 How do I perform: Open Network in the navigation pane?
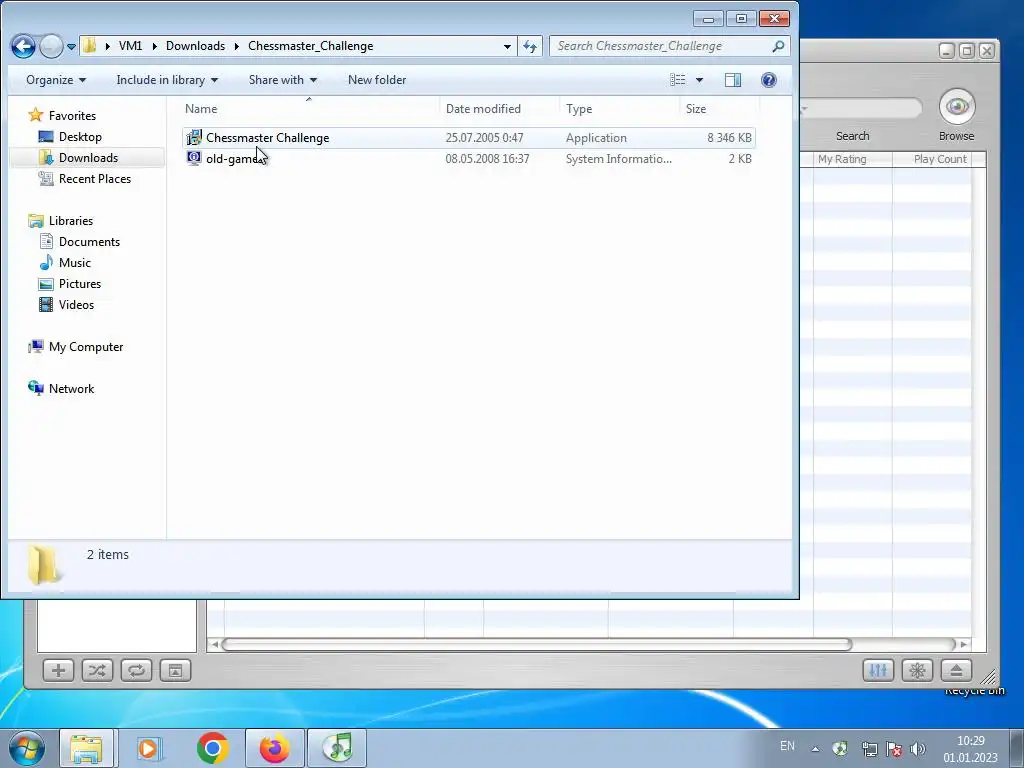(71, 389)
